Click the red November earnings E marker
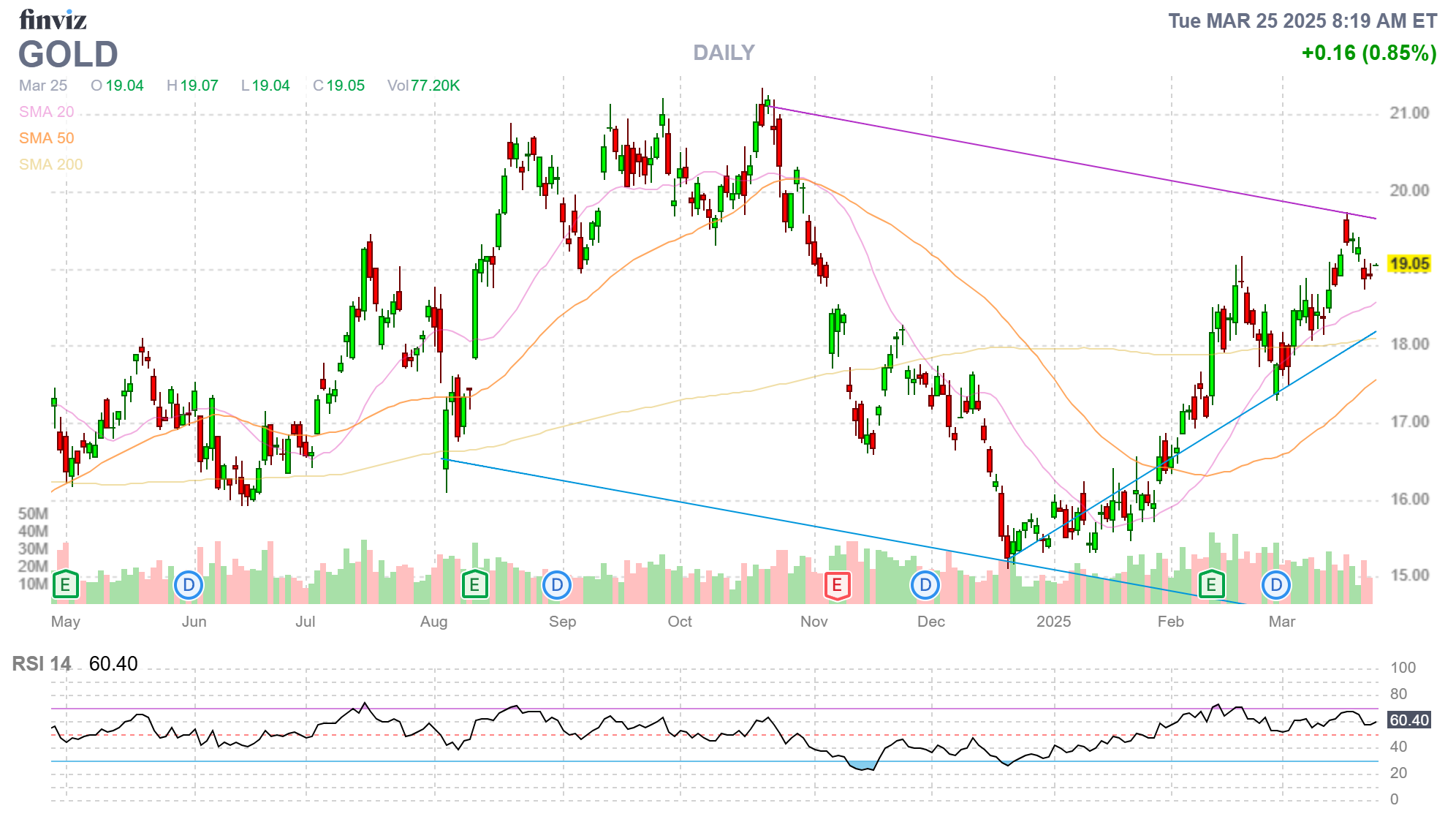This screenshot has width=1456, height=822. 837,584
